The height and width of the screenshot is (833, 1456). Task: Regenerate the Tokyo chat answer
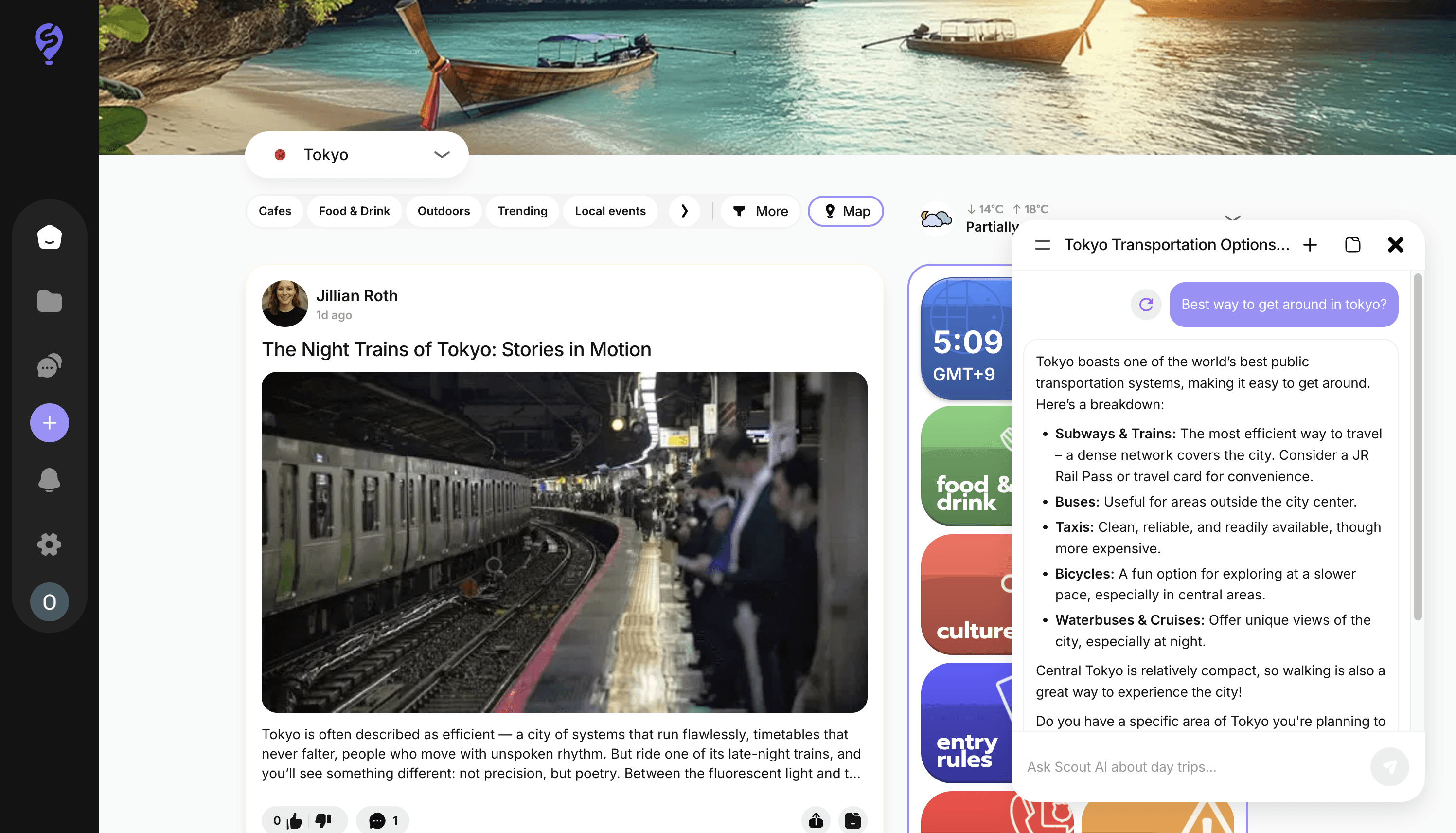[x=1146, y=305]
